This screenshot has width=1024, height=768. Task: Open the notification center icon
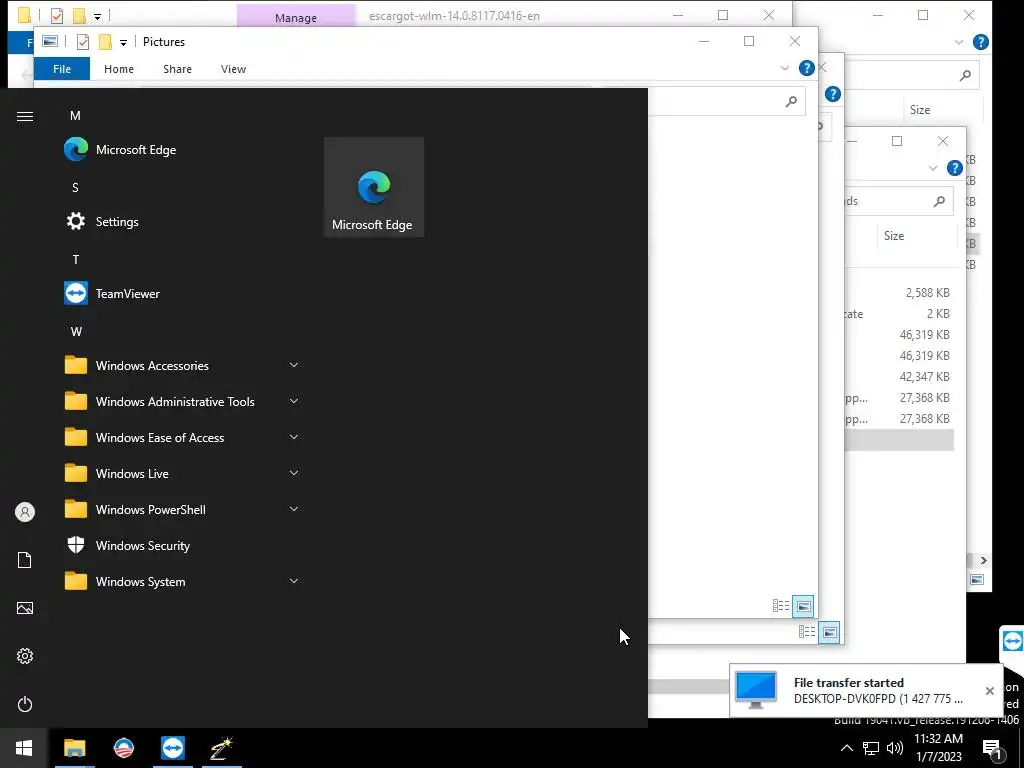(993, 748)
